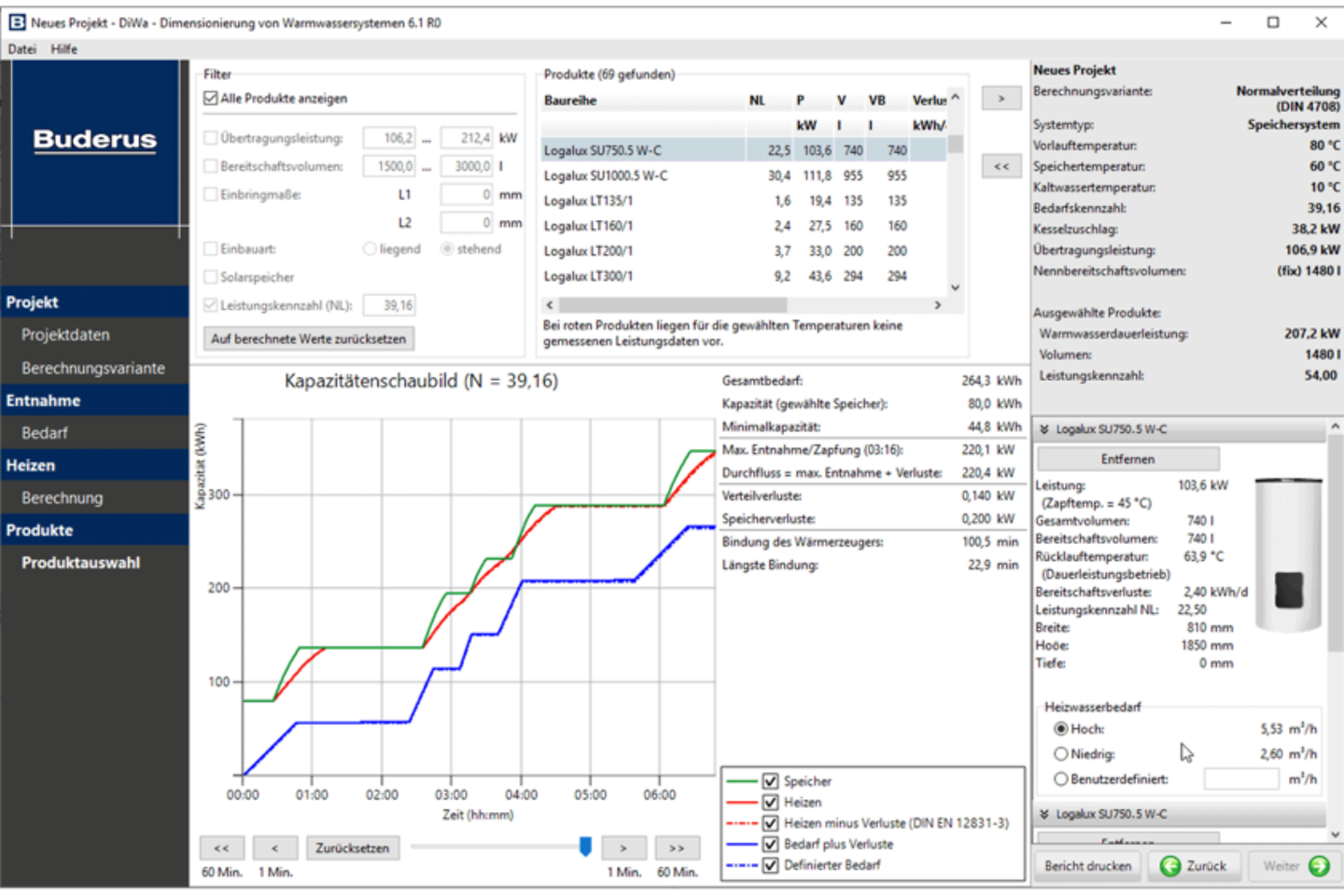Enable the Einbringmaße filter checkbox

(211, 194)
